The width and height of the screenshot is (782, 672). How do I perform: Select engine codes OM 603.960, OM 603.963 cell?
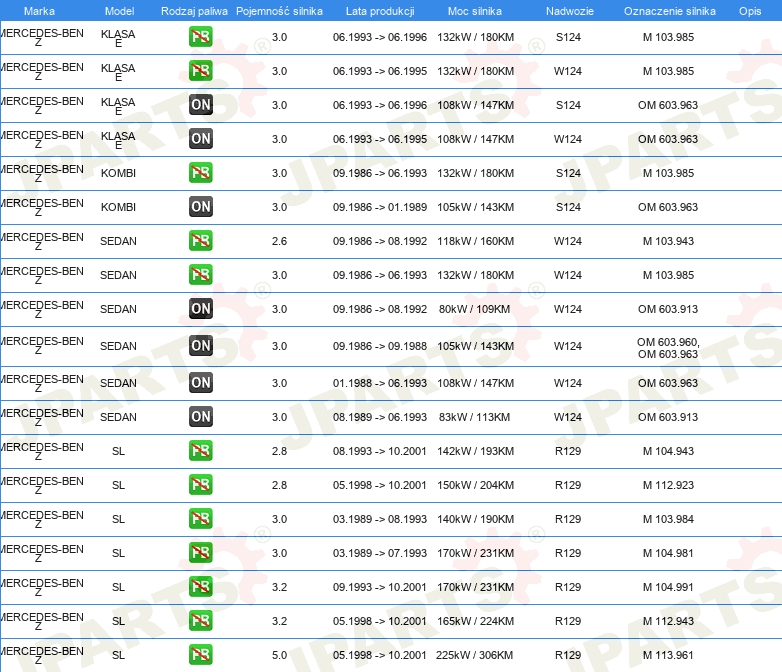668,348
